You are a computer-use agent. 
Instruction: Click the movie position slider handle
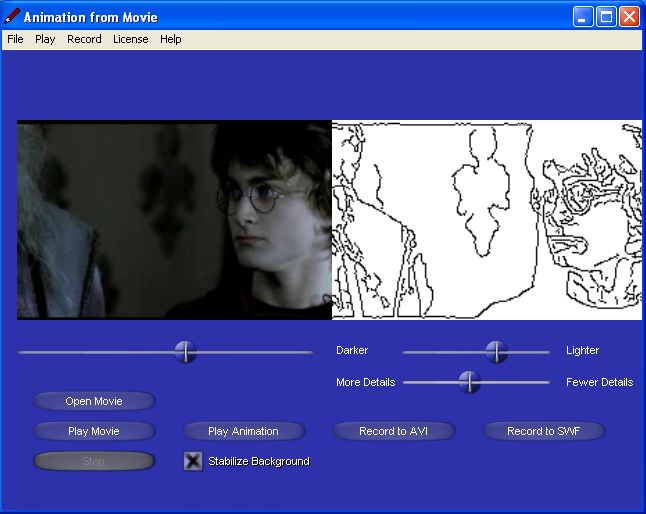tap(185, 352)
